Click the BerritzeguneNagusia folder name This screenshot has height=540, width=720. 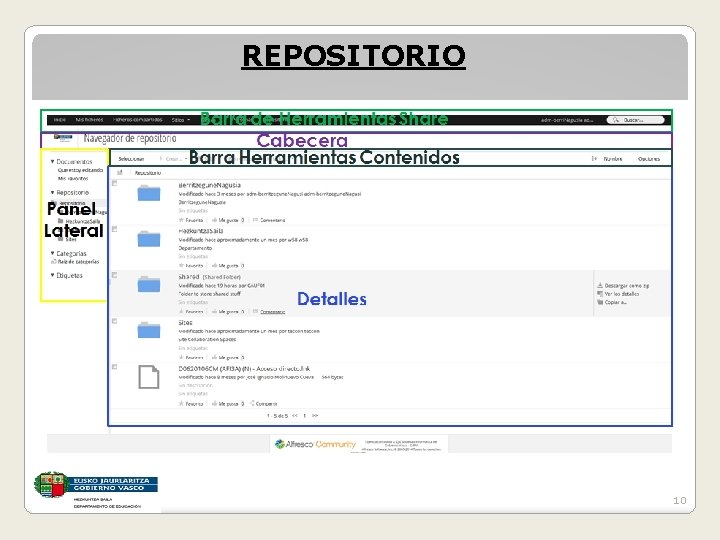point(209,185)
